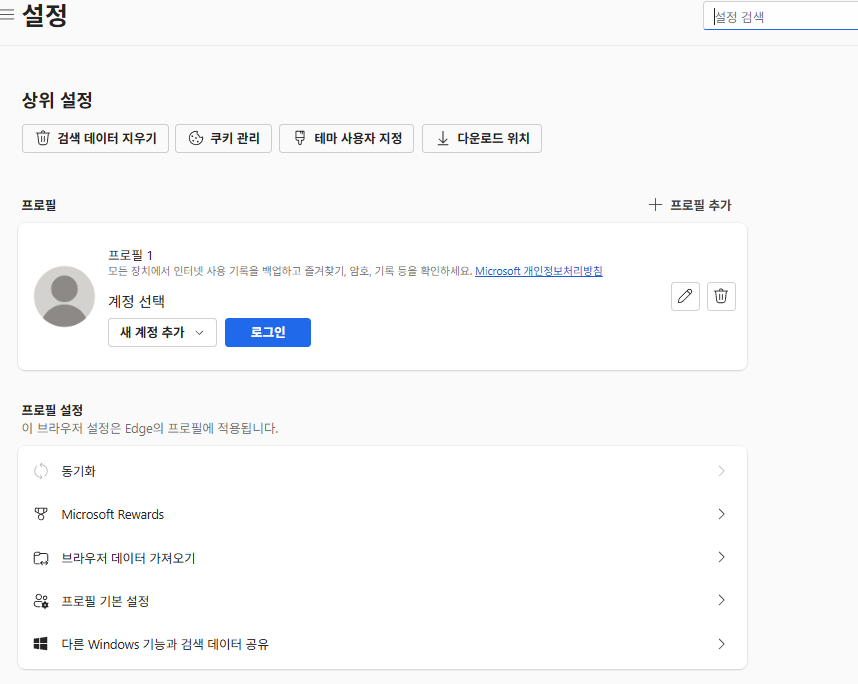
Task: Click the Microsoft Rewards trophy icon
Action: 41,514
